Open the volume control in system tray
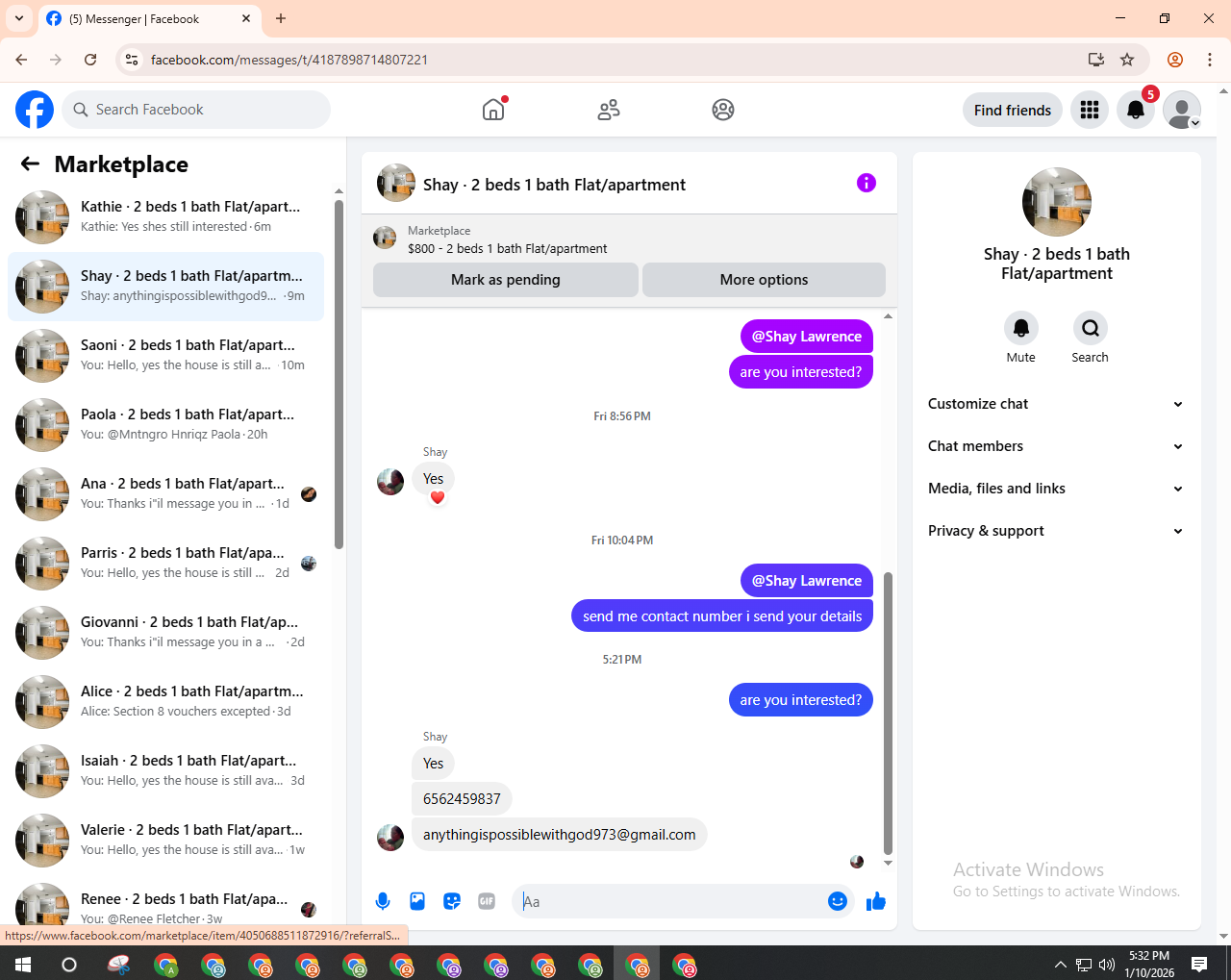 (1107, 965)
